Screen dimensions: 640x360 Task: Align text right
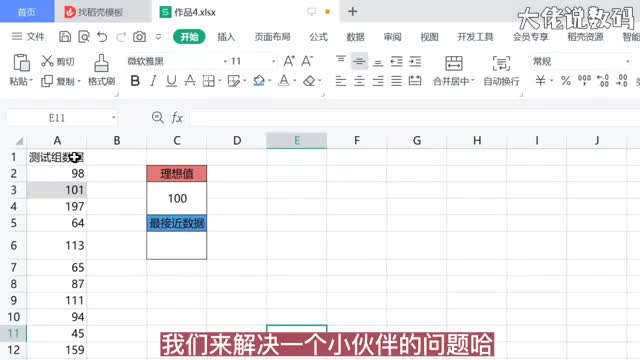[x=378, y=81]
